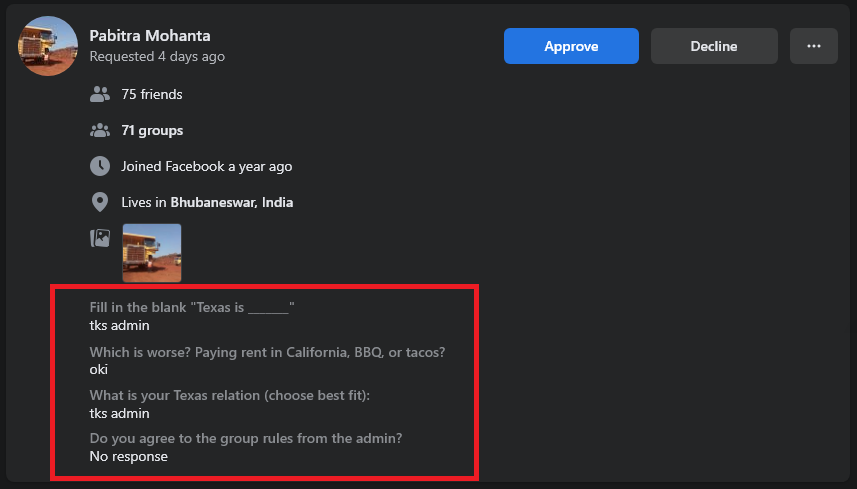The height and width of the screenshot is (489, 857).
Task: Select the Fill in the blank Texas question
Action: click(x=192, y=307)
